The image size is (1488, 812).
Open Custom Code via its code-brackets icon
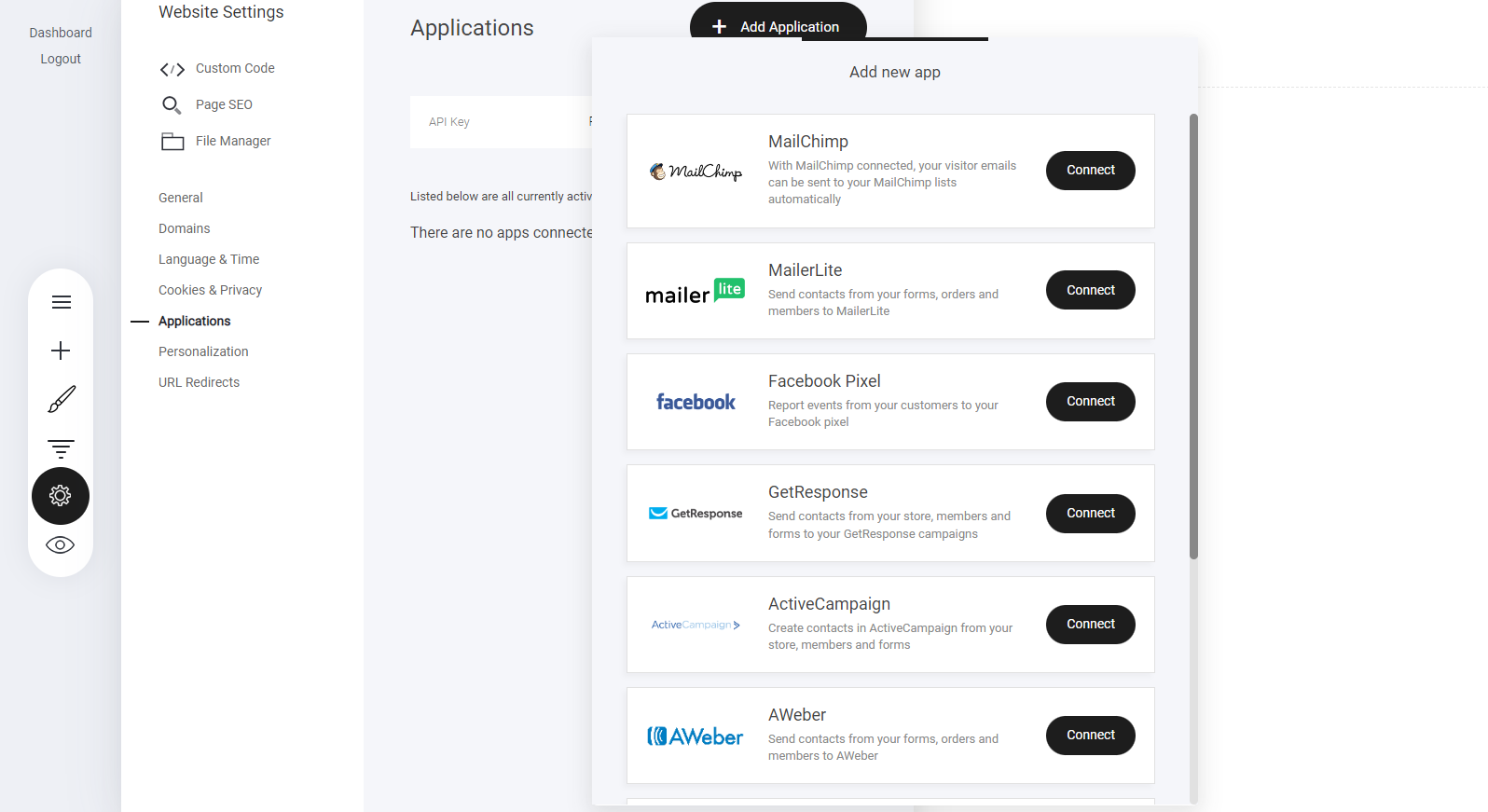(x=172, y=69)
